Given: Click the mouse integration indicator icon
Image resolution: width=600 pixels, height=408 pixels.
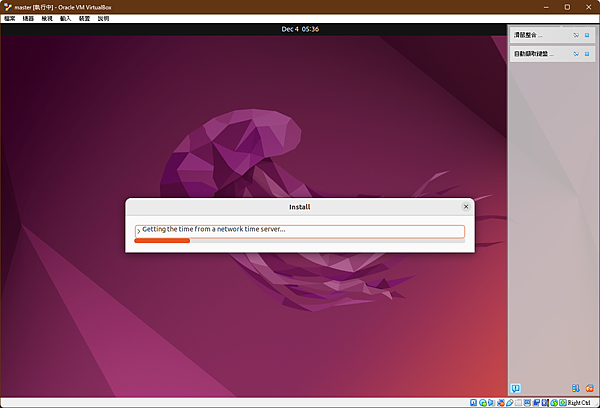Looking at the screenshot, I should point(554,403).
